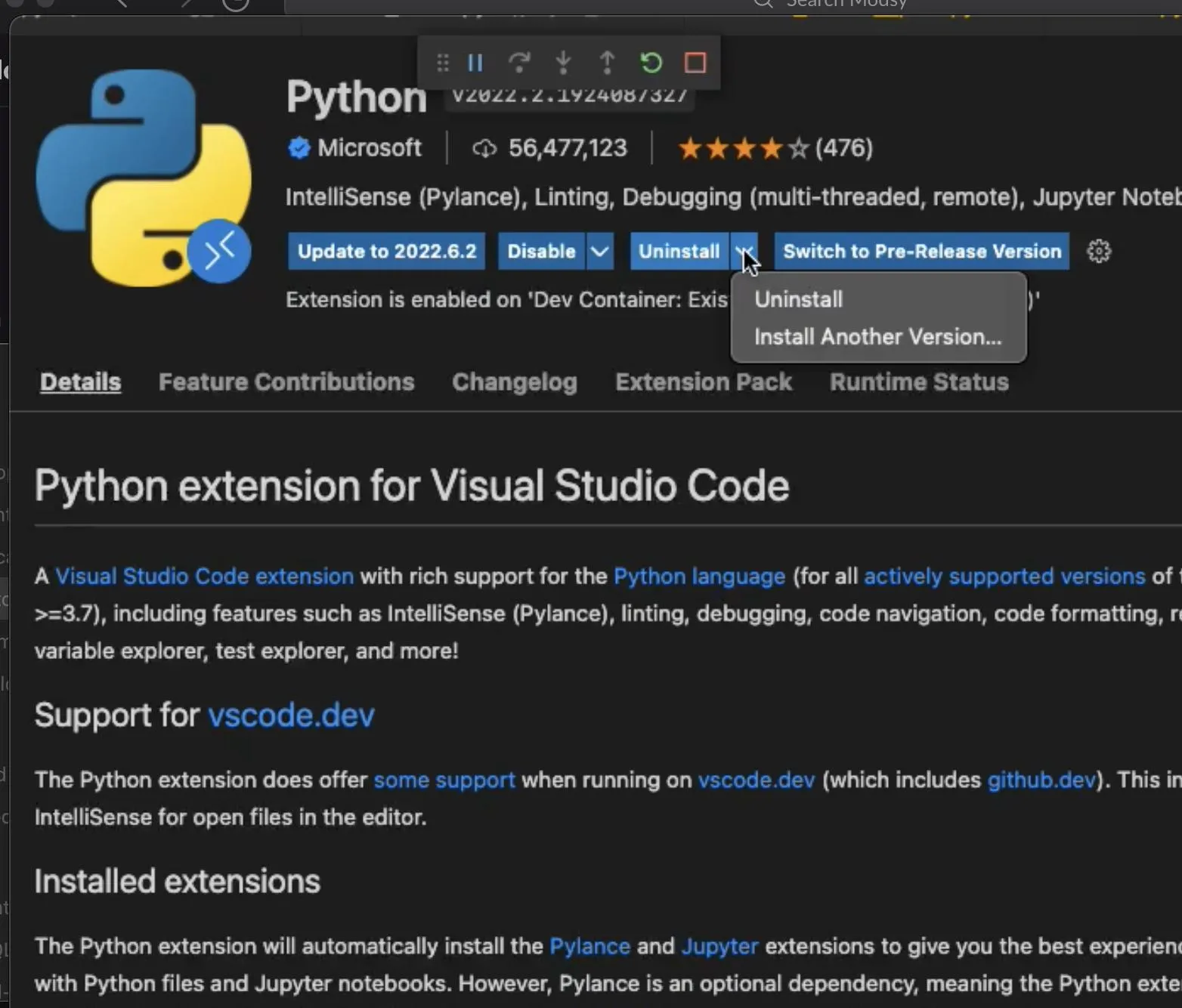
Task: Collapse the Uninstall dropdown arrow
Action: pyautogui.click(x=744, y=251)
